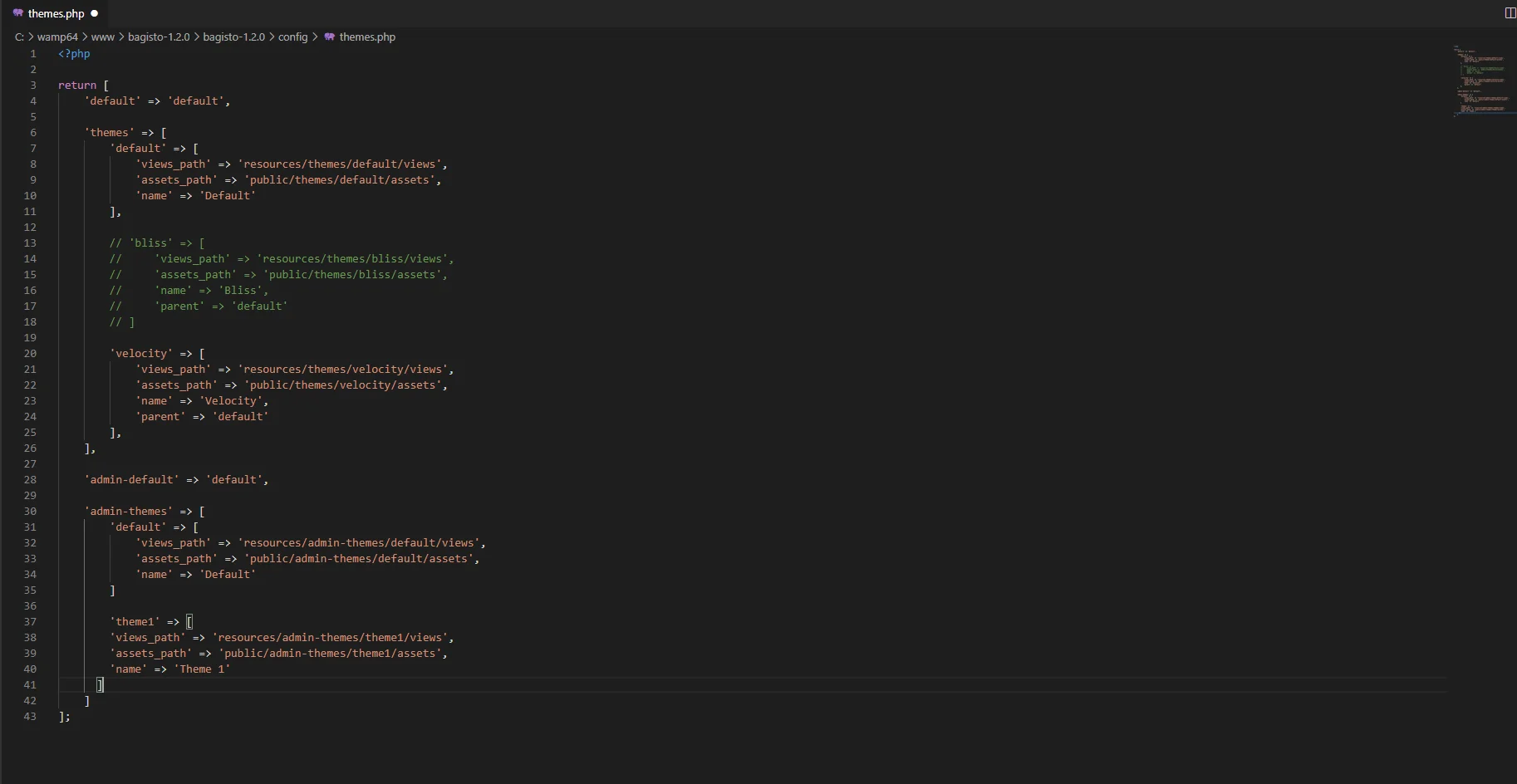Image resolution: width=1517 pixels, height=784 pixels.
Task: Click the 'admin-themes' => [ line
Action: (145, 512)
